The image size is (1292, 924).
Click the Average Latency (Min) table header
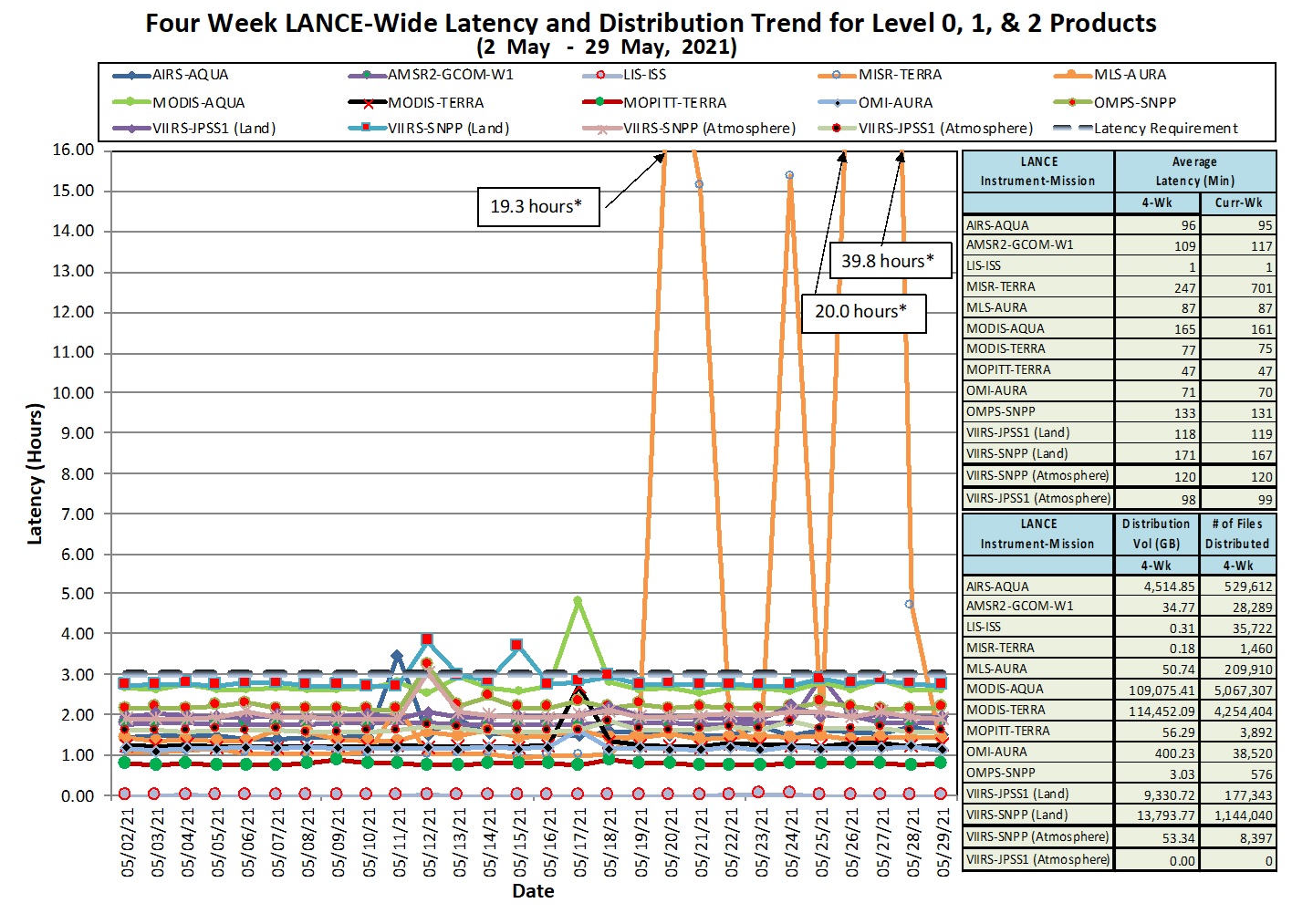point(1194,171)
